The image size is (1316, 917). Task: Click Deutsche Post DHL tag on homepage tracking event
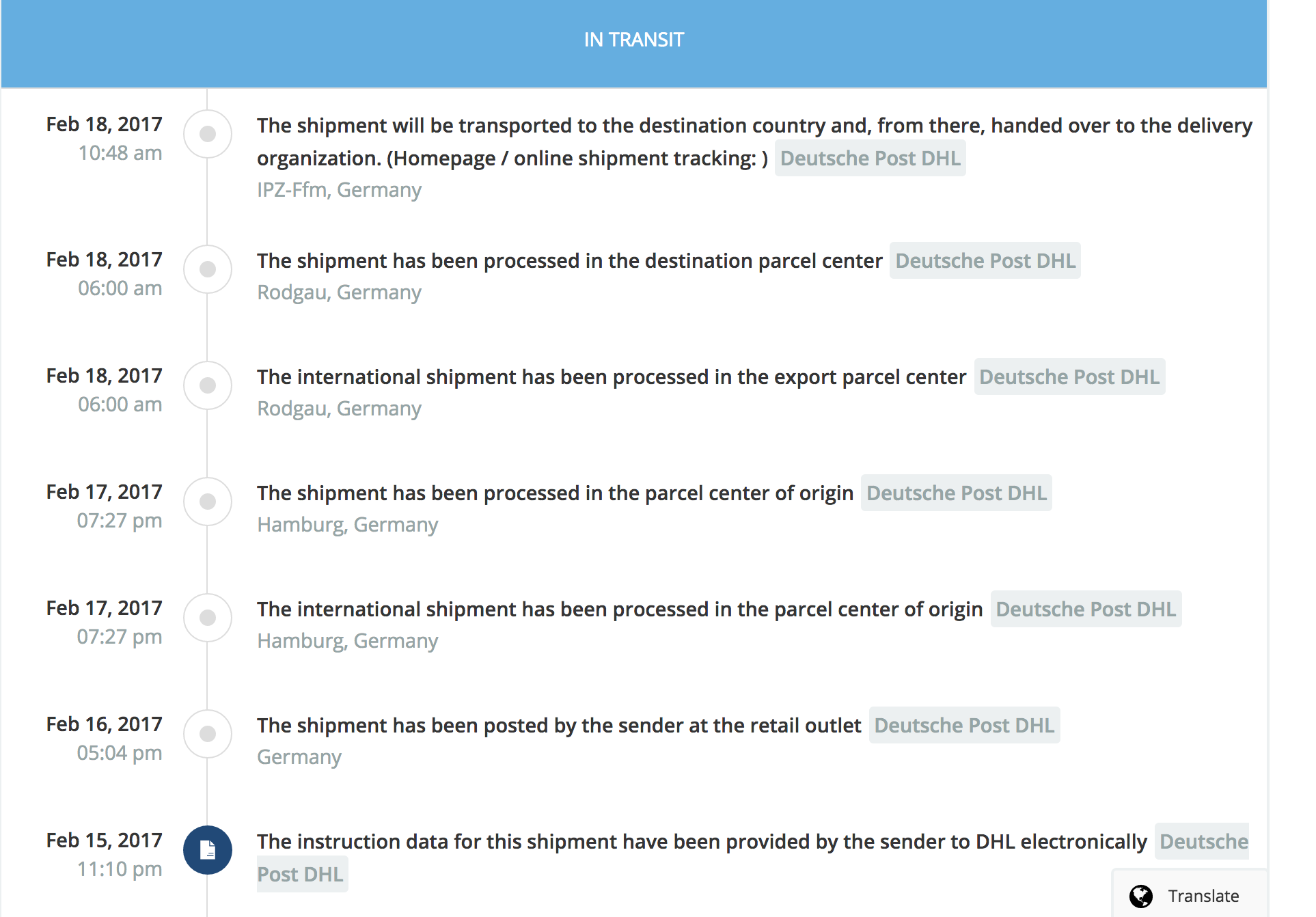coord(870,159)
